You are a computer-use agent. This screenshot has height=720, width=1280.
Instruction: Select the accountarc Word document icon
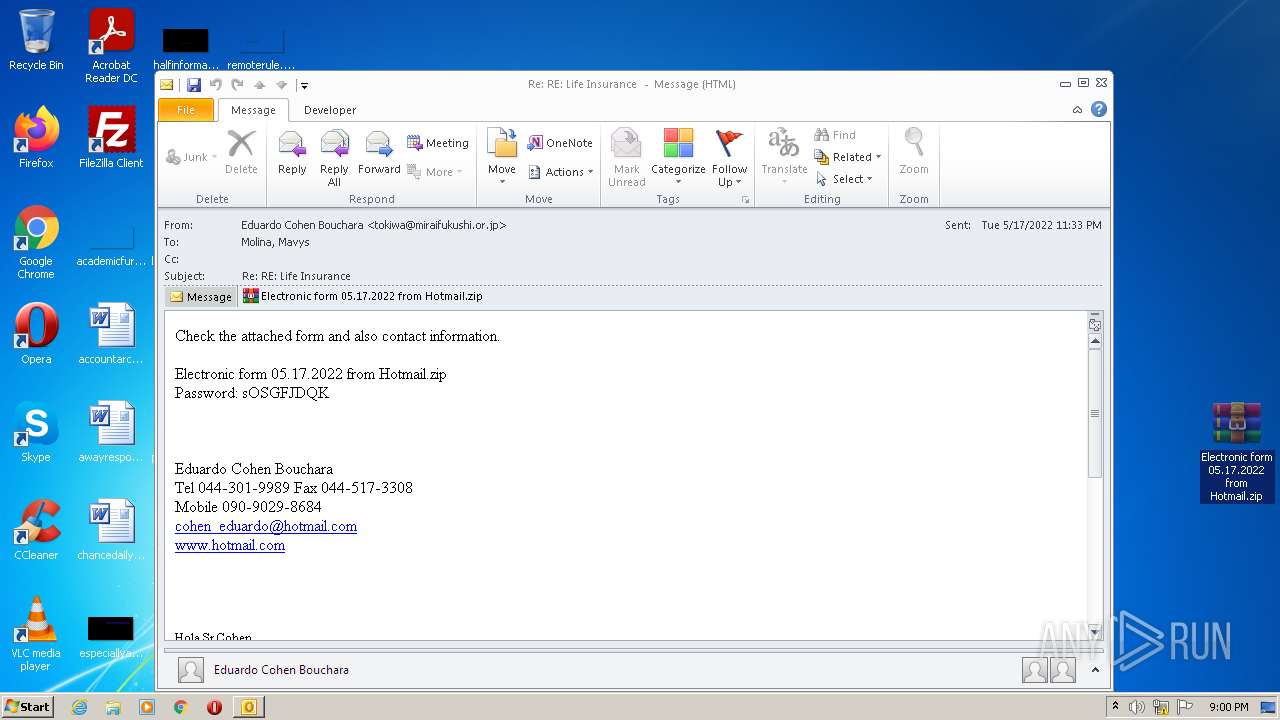coord(111,334)
